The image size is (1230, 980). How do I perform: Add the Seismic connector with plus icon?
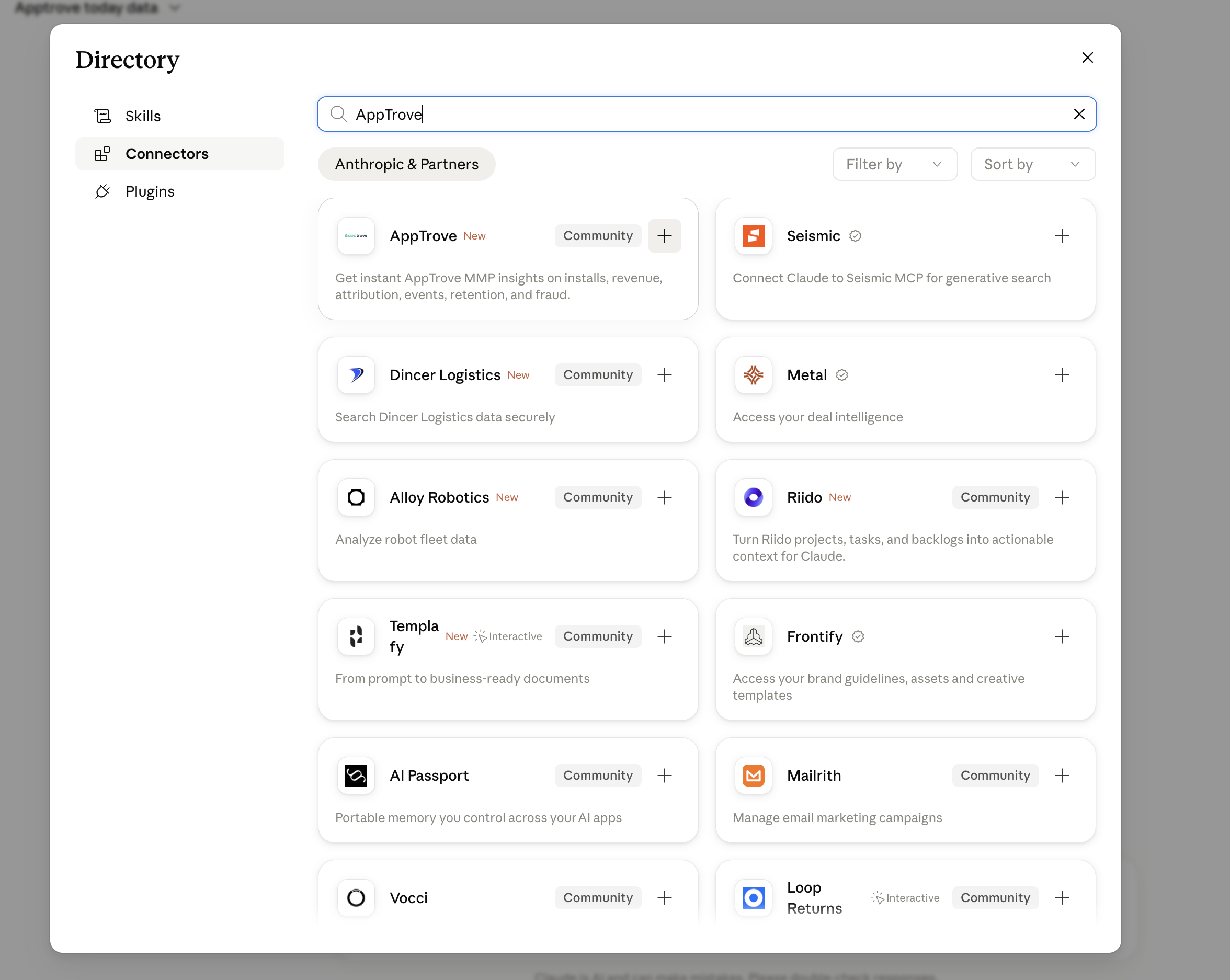(x=1062, y=236)
